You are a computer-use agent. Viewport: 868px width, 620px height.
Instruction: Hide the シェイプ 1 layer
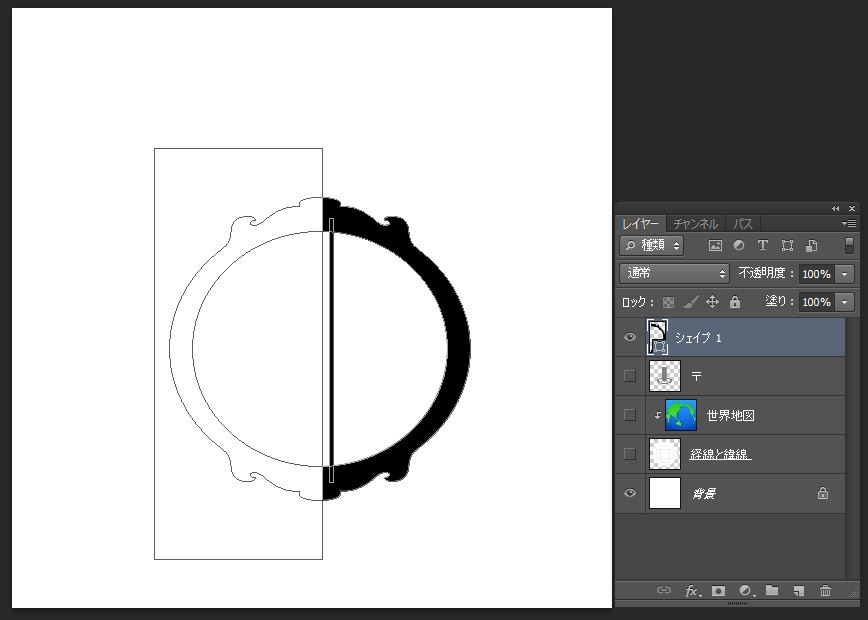pos(630,338)
